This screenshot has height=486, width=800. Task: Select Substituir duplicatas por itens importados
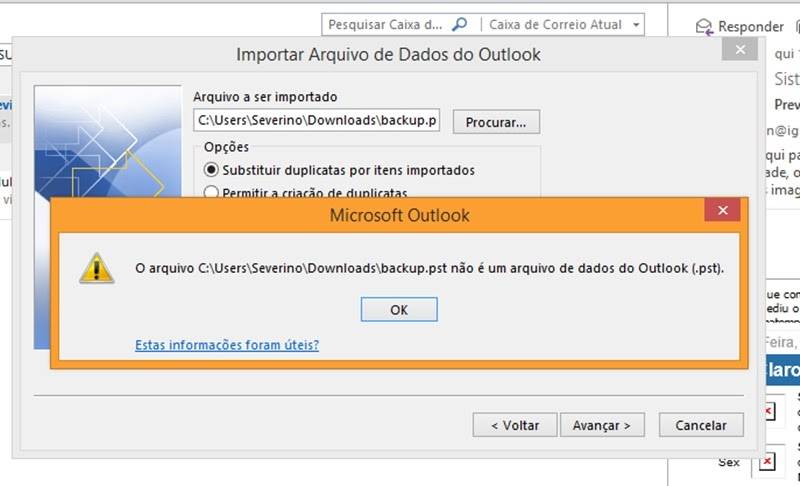[x=339, y=170]
